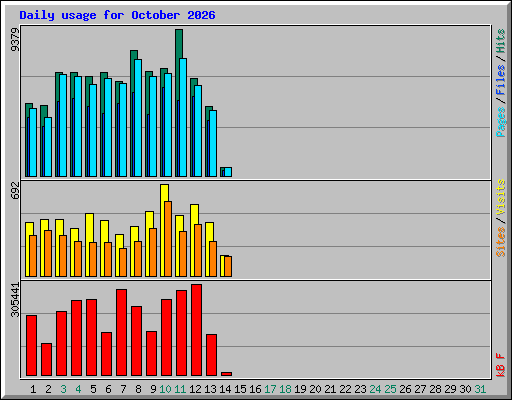
Task: Click the tallest red KB bar, day 12
Action: coord(196,330)
